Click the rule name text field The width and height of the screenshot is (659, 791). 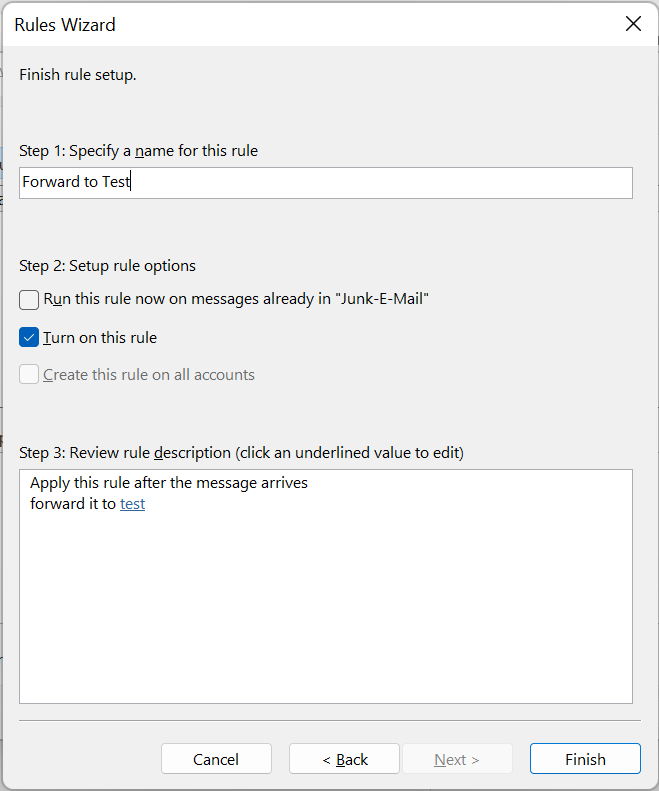325,183
